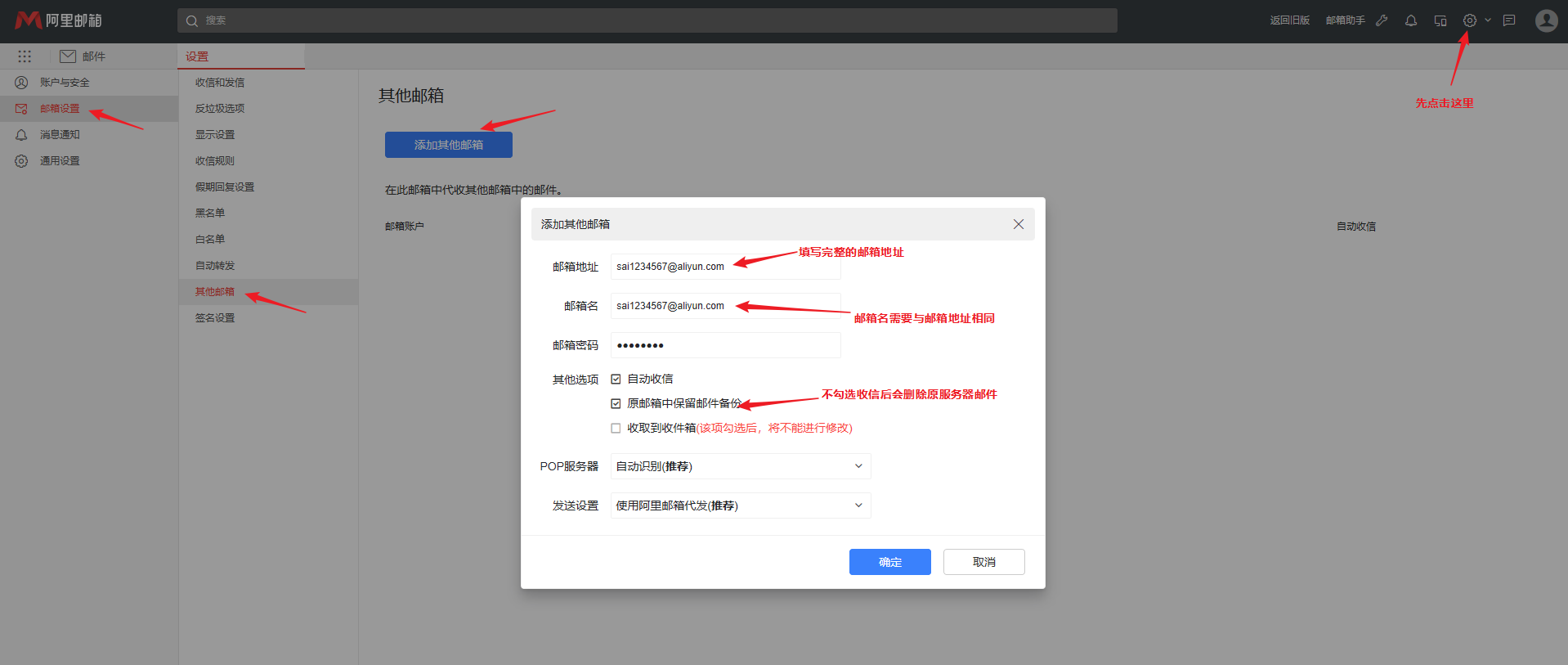Click the 邮箱密码 input field
1568x665 pixels.
pos(725,345)
